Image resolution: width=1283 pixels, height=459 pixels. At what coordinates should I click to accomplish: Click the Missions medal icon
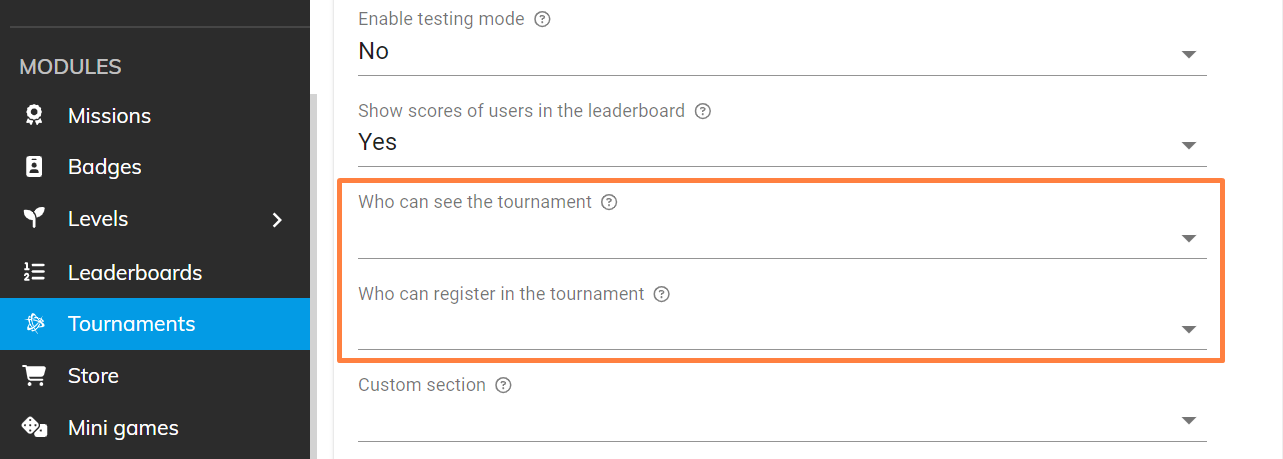[34, 116]
